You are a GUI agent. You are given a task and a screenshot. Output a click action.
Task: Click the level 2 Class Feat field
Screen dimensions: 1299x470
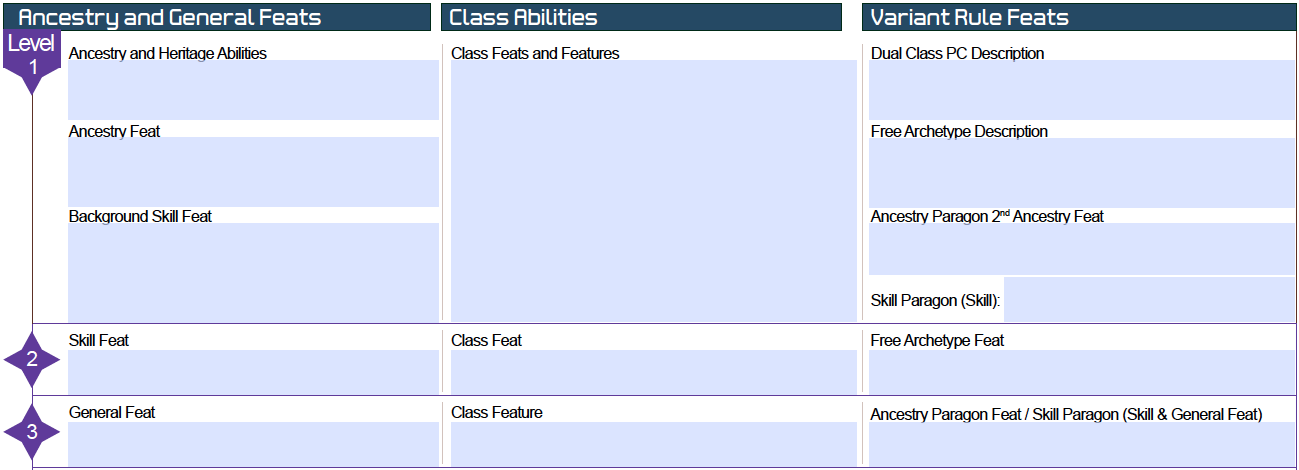[x=654, y=371]
